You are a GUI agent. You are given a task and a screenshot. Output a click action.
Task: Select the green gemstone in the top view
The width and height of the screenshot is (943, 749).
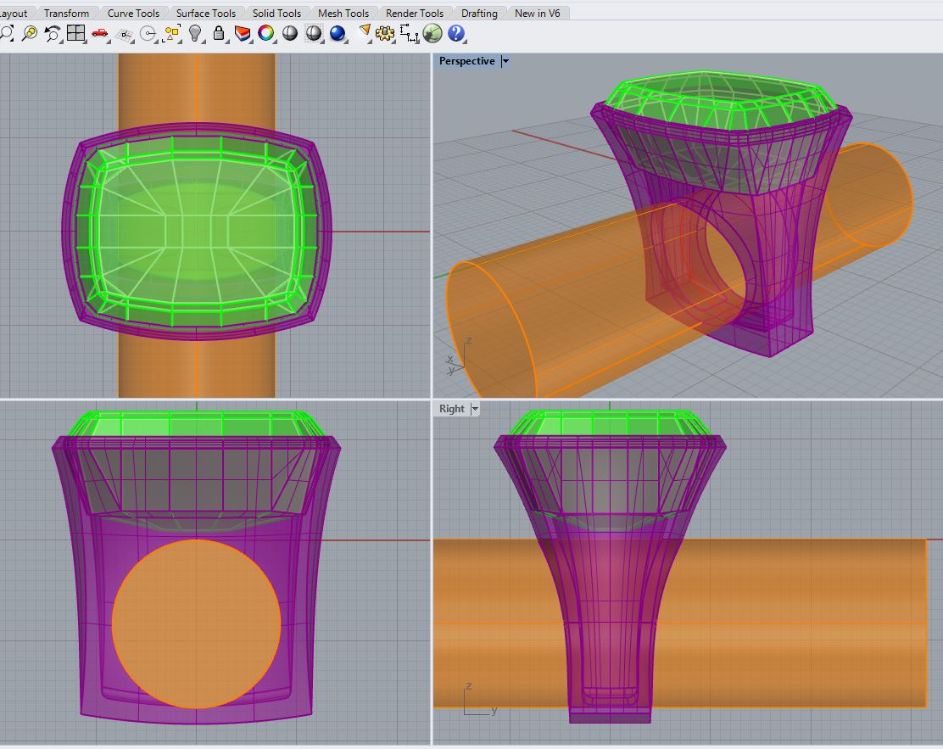pyautogui.click(x=196, y=230)
